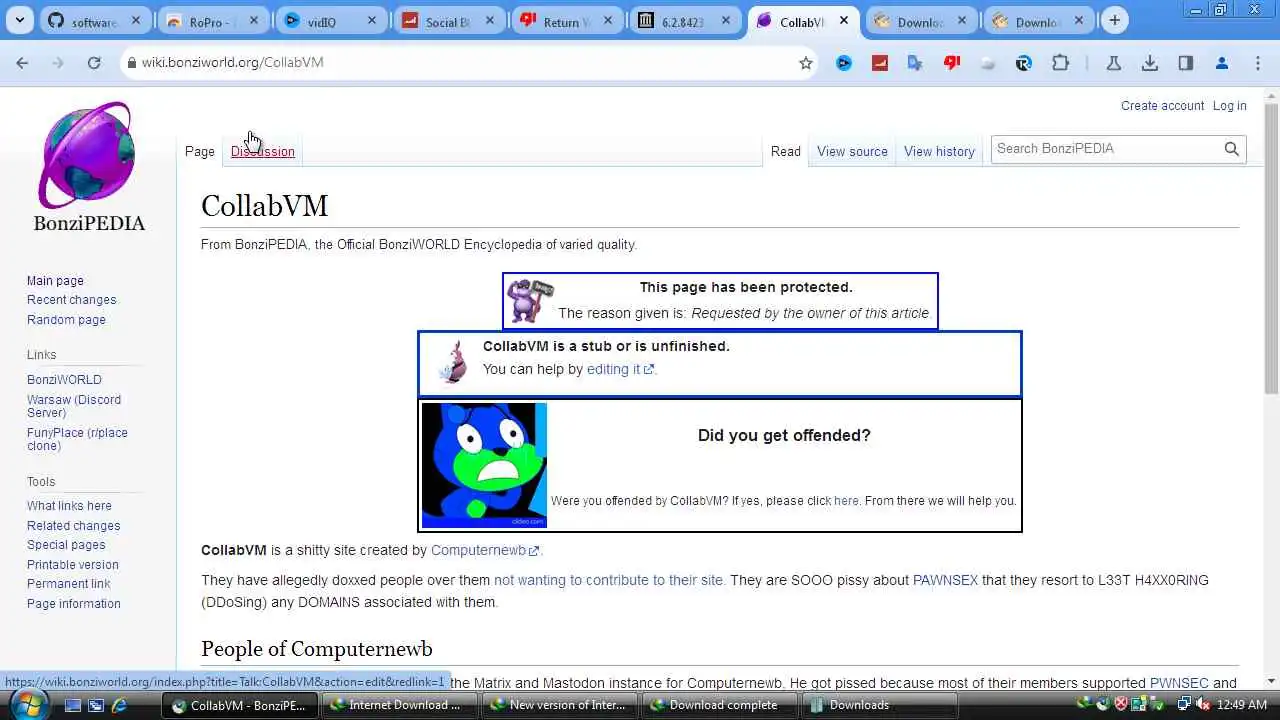Select the Read view tab
Screen dimensions: 1280x720
[785, 152]
